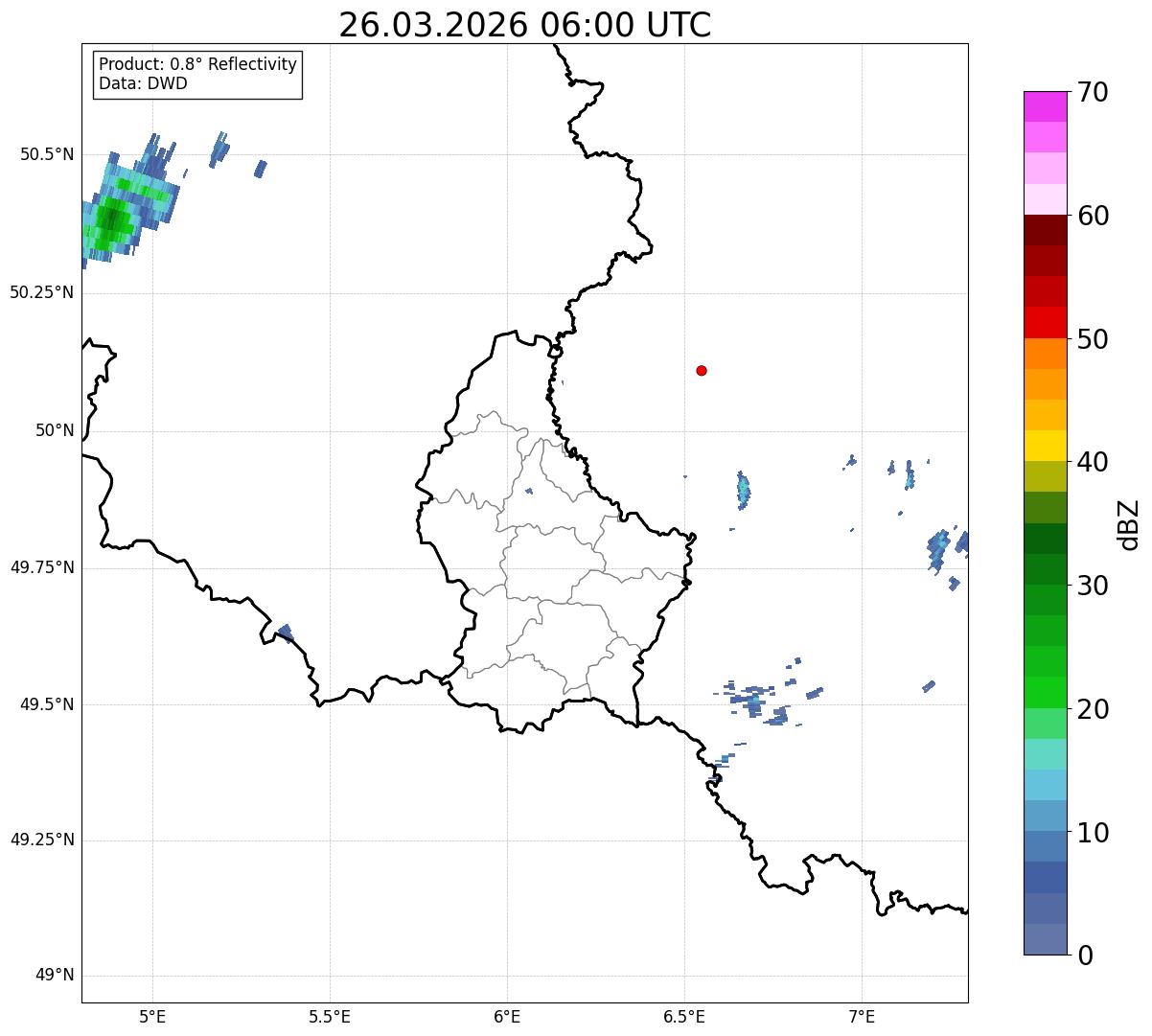1152x1036 pixels.
Task: Click the colorbar tick label 10
Action: coord(1093,834)
